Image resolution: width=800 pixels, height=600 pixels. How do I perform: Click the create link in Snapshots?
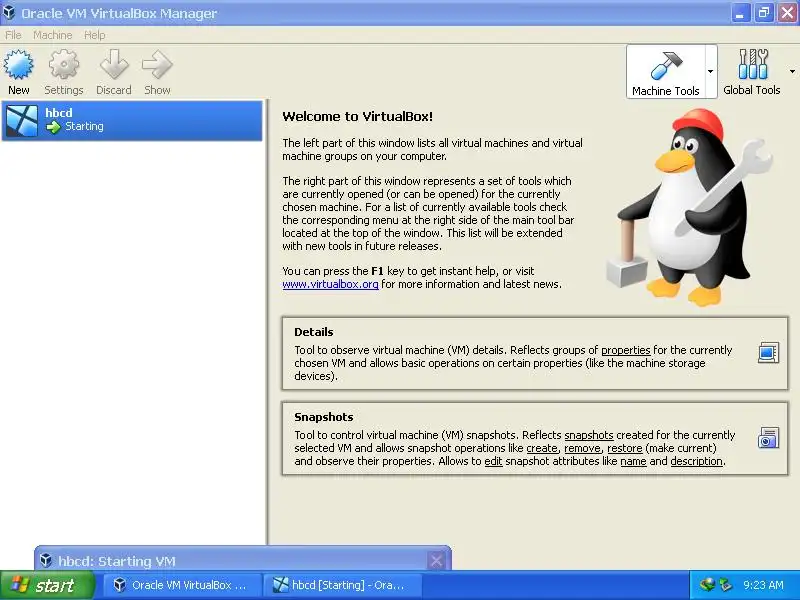coord(542,448)
